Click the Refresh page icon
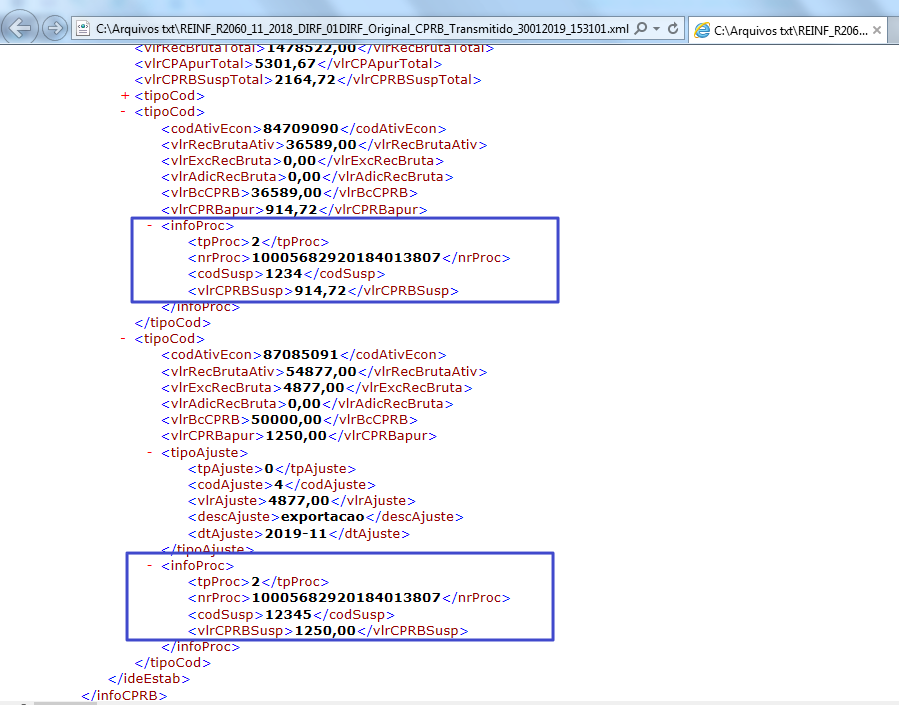Image resolution: width=899 pixels, height=705 pixels. tap(673, 28)
